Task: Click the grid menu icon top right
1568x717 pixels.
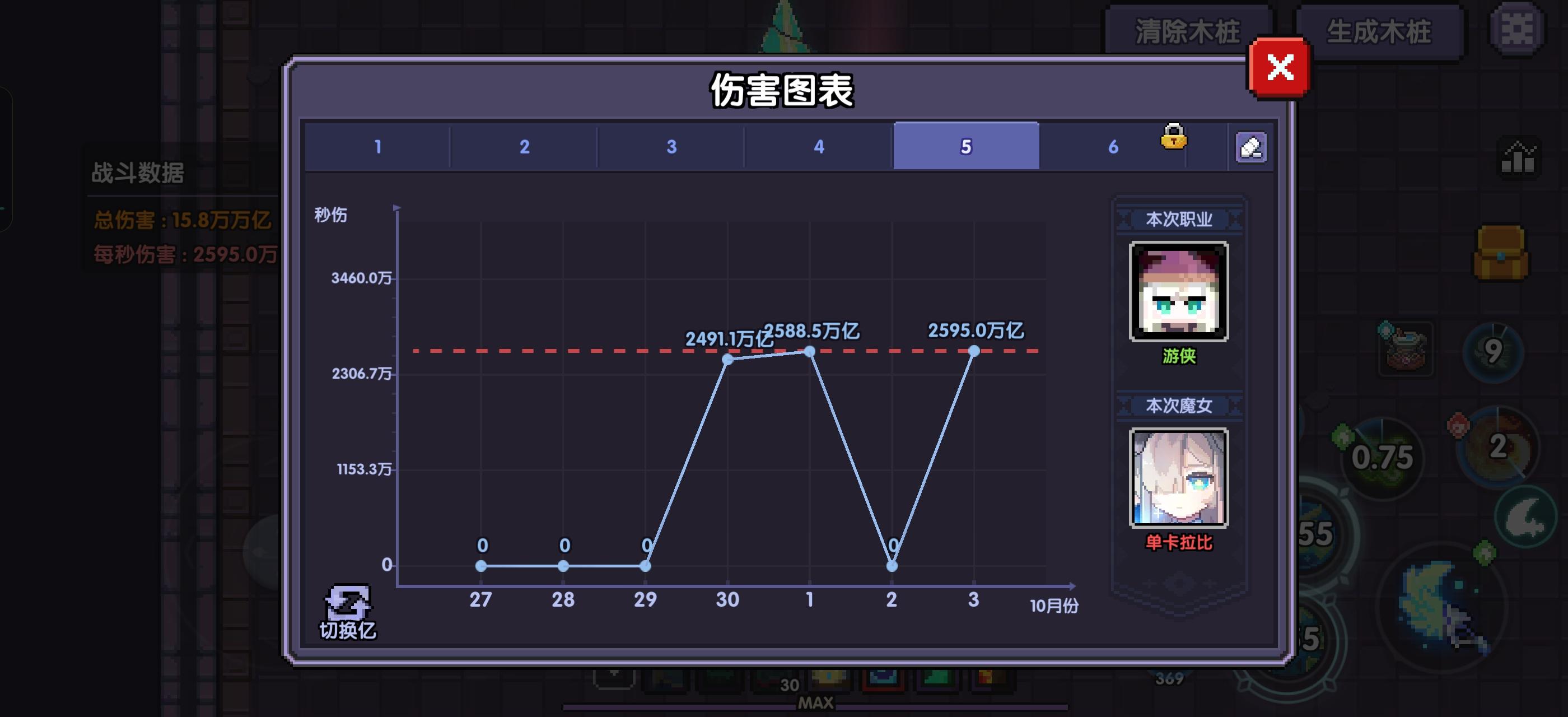Action: (x=1516, y=28)
